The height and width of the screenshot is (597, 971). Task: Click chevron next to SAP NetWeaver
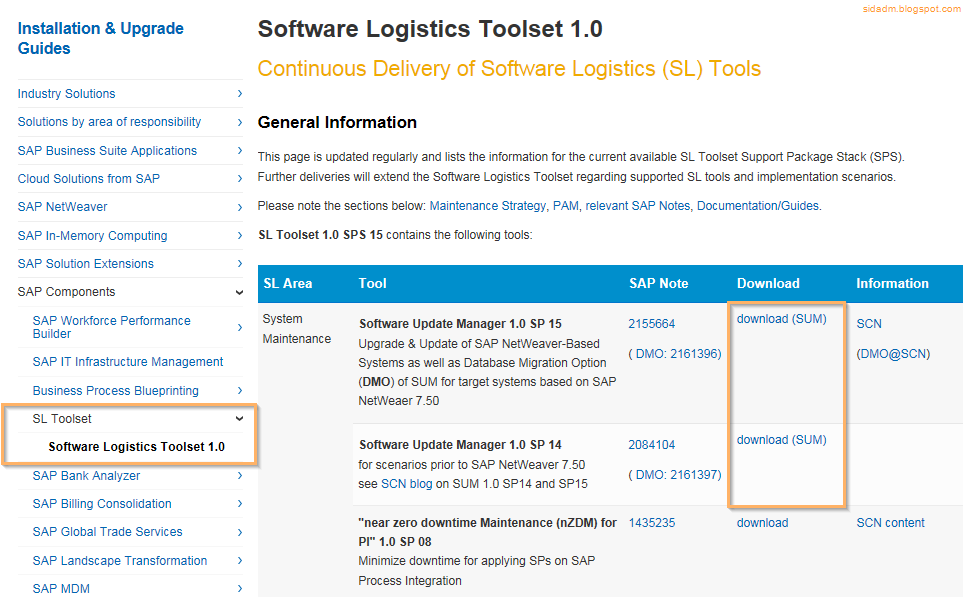[x=240, y=207]
